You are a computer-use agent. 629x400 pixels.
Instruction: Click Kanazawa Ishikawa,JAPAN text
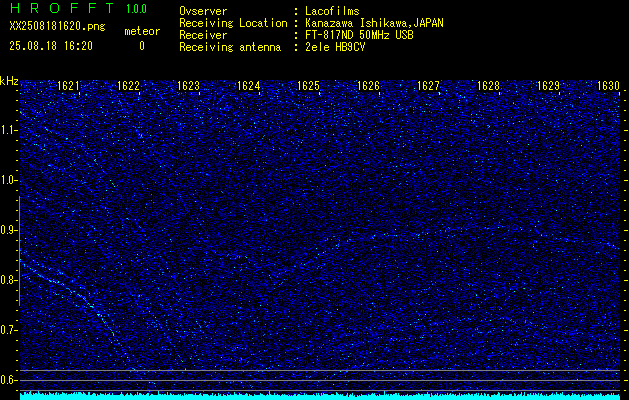(374, 23)
